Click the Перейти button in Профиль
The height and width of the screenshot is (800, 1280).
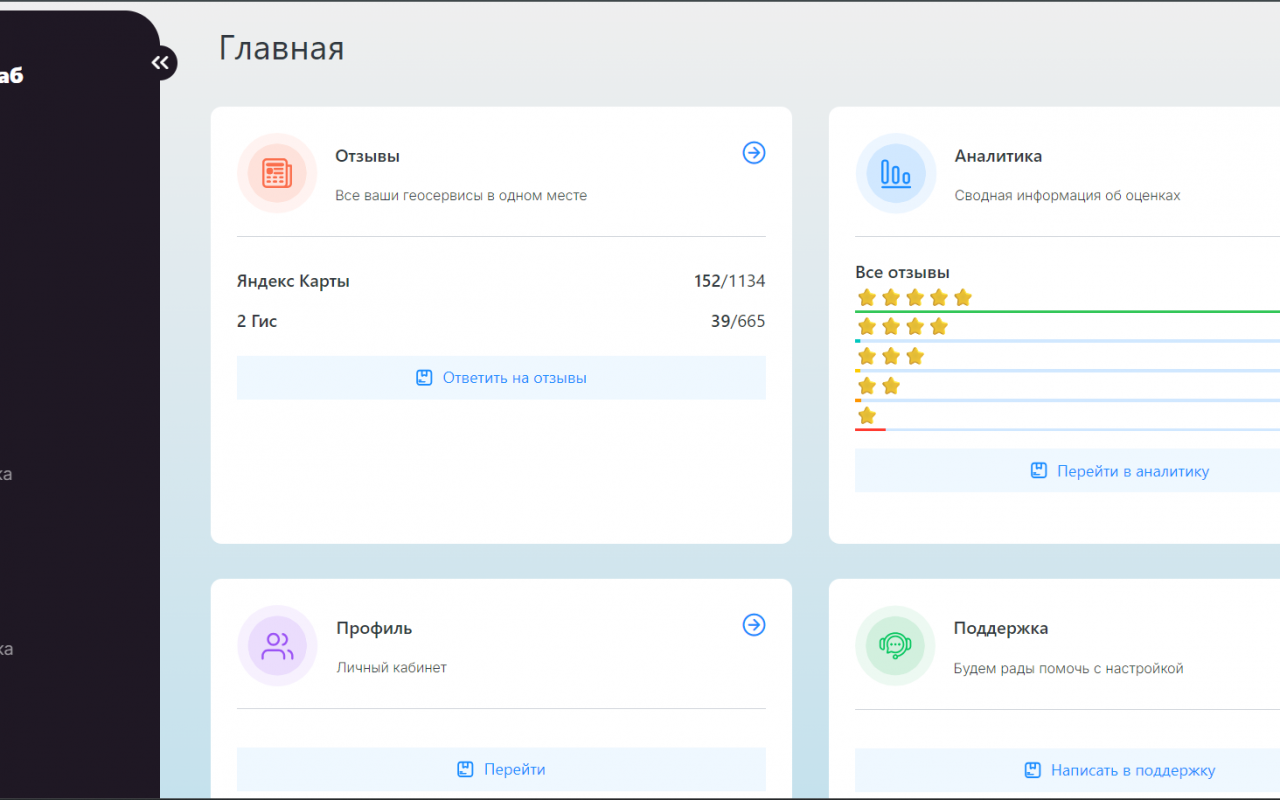(x=501, y=769)
